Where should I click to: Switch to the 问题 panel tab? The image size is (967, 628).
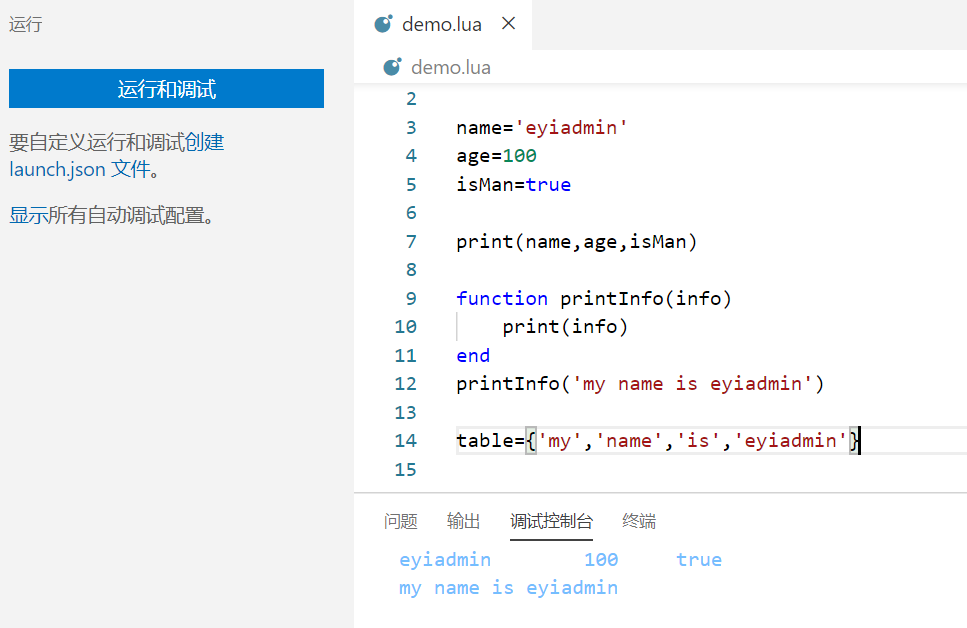401,521
